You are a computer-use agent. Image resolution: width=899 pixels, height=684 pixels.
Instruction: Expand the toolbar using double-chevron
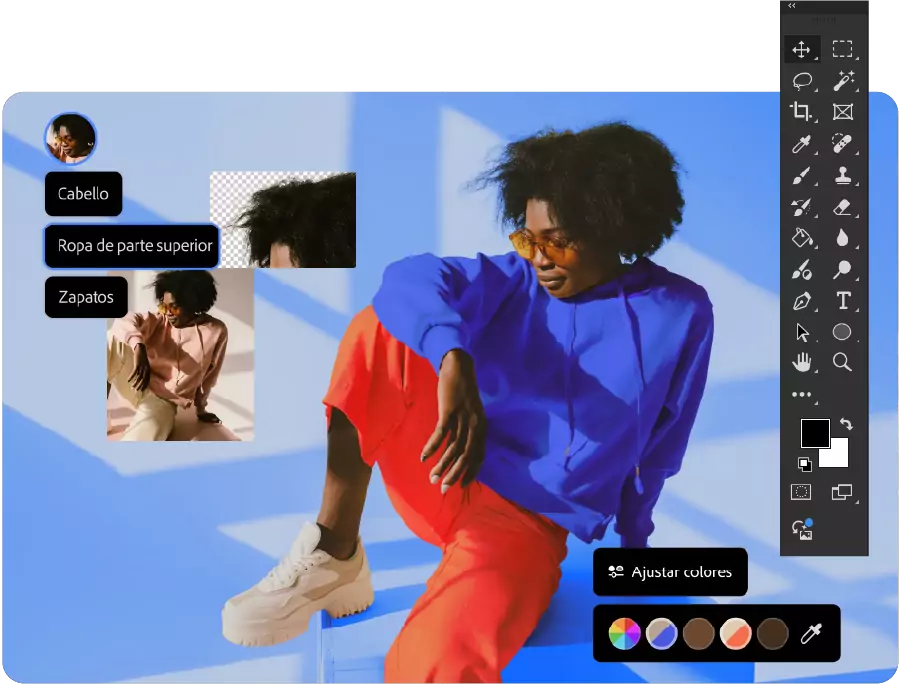tap(791, 6)
